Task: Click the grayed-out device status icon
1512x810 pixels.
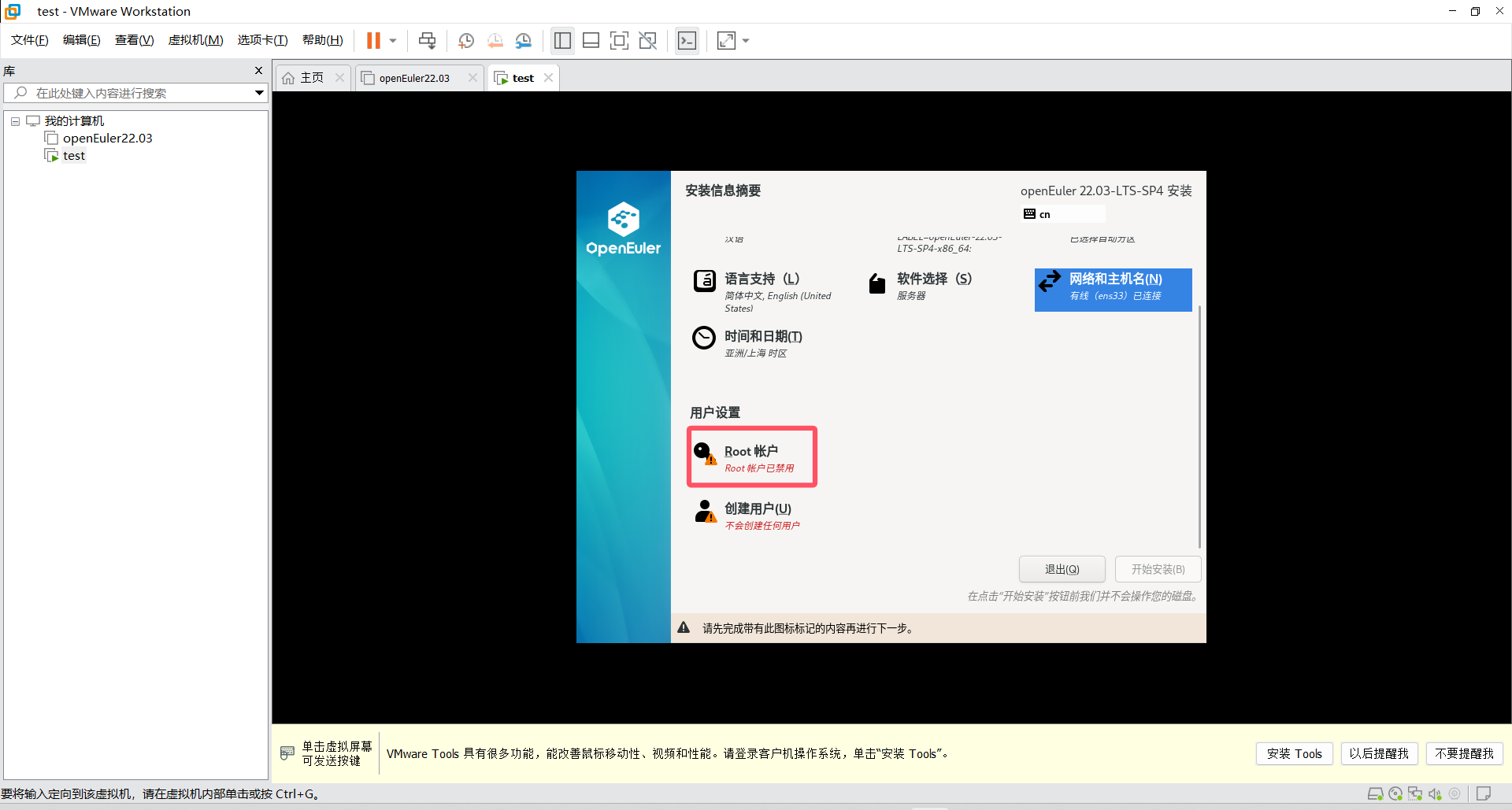Action: pyautogui.click(x=1455, y=794)
